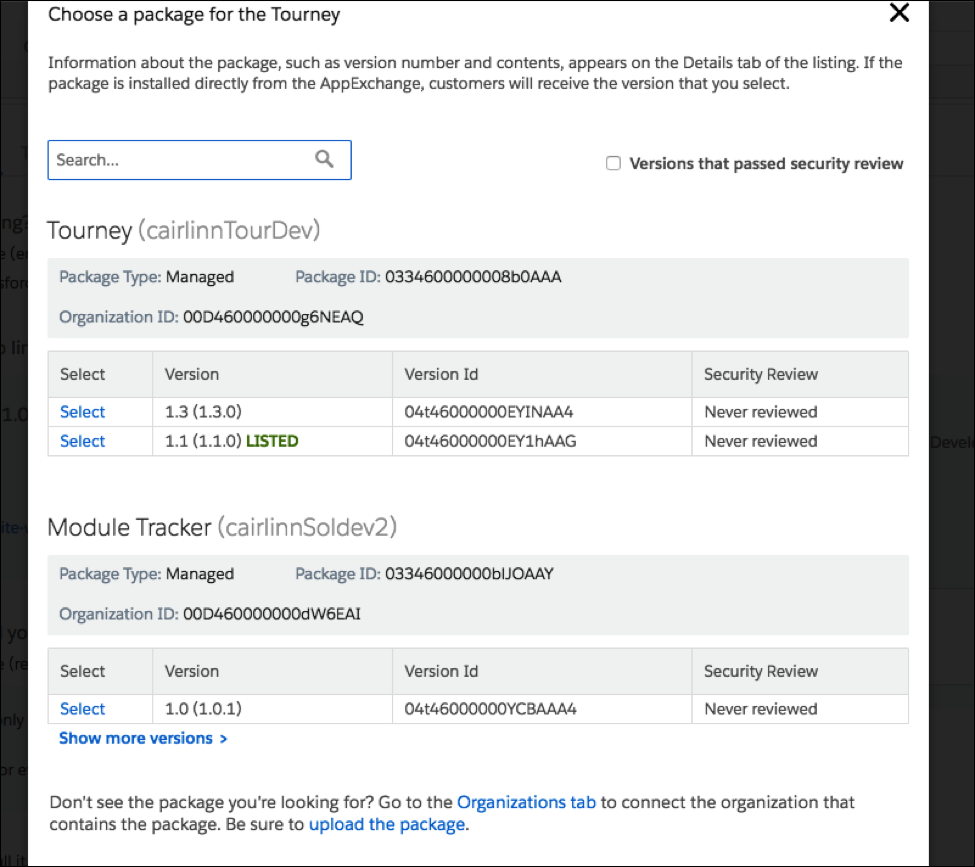The height and width of the screenshot is (867, 975).
Task: Click Module Tracker table Version header
Action: coord(192,671)
